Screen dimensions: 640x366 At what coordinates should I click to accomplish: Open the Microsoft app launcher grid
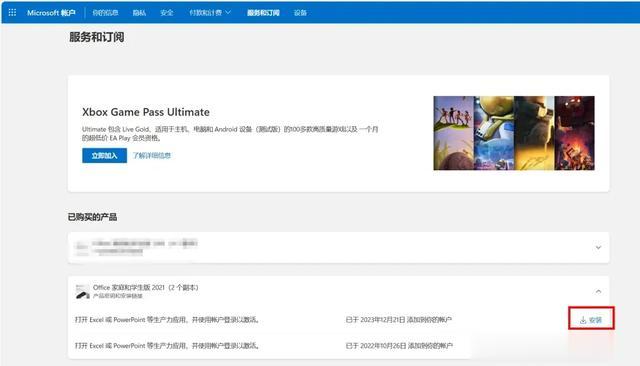tap(12, 13)
